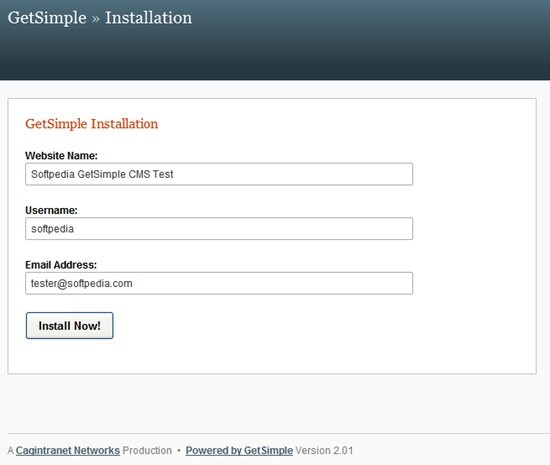Open the Cagintranet Networks link

68,451
